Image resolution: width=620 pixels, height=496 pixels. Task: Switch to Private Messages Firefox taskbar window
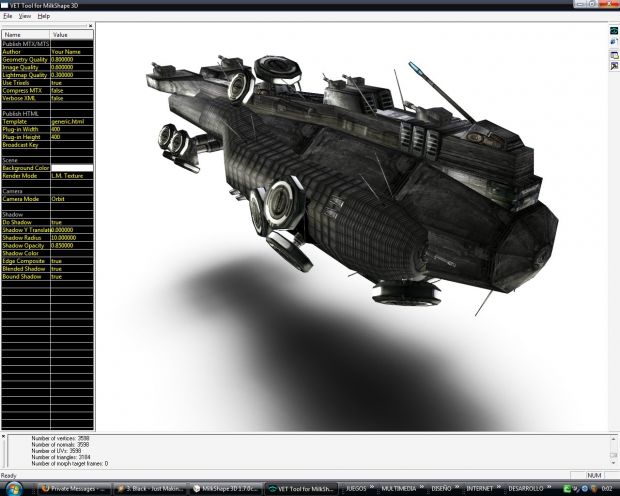tap(74, 489)
